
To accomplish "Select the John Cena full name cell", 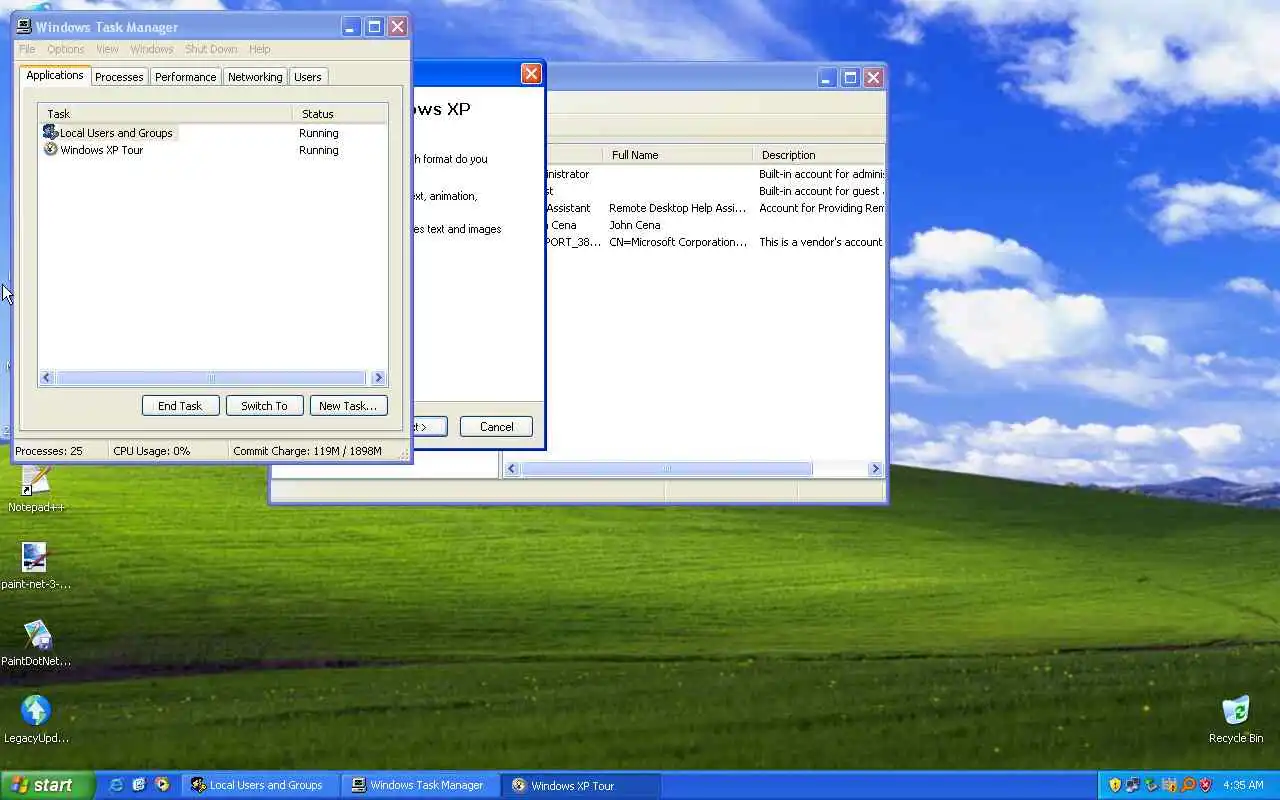I will click(635, 225).
